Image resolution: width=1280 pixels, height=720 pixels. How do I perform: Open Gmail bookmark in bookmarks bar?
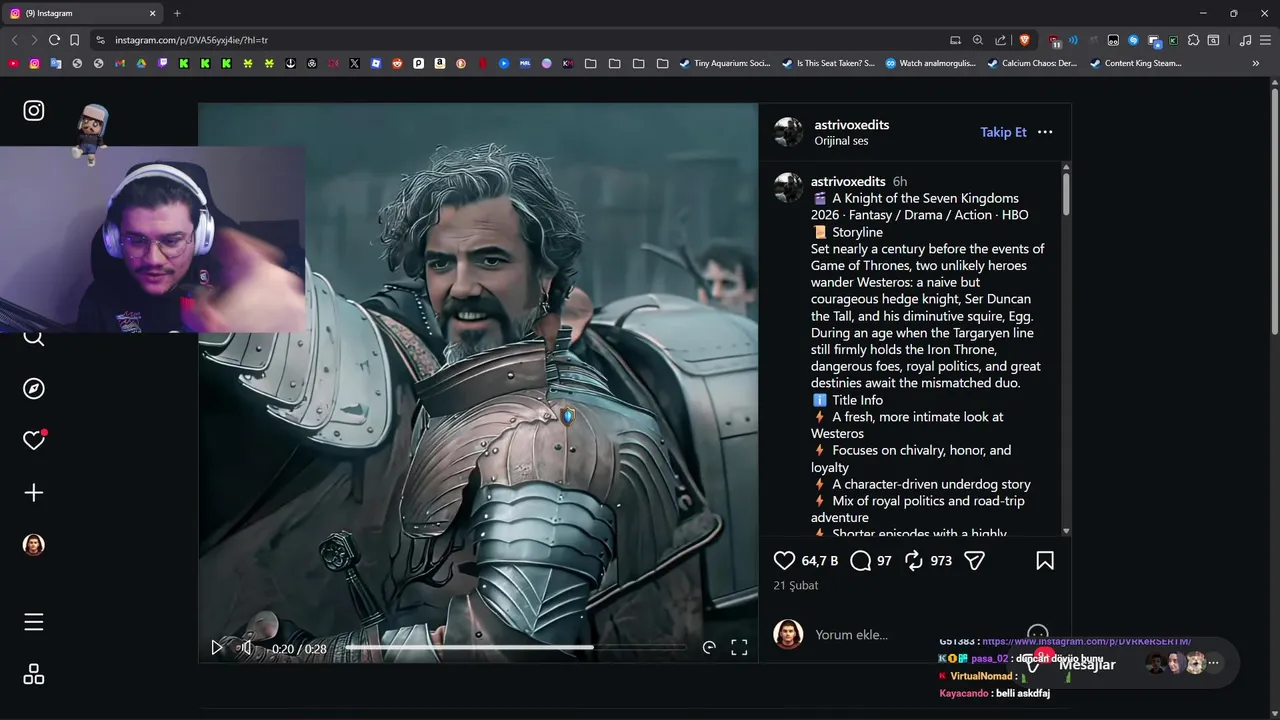[119, 63]
